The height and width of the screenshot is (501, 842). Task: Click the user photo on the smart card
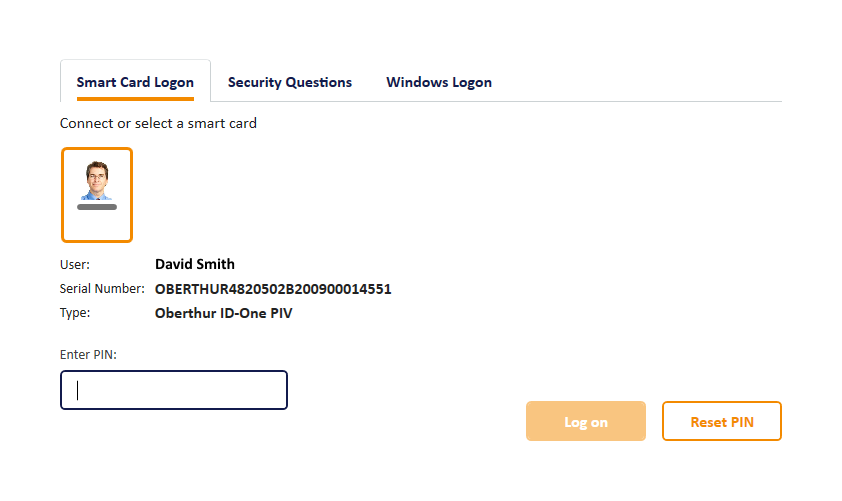[97, 180]
